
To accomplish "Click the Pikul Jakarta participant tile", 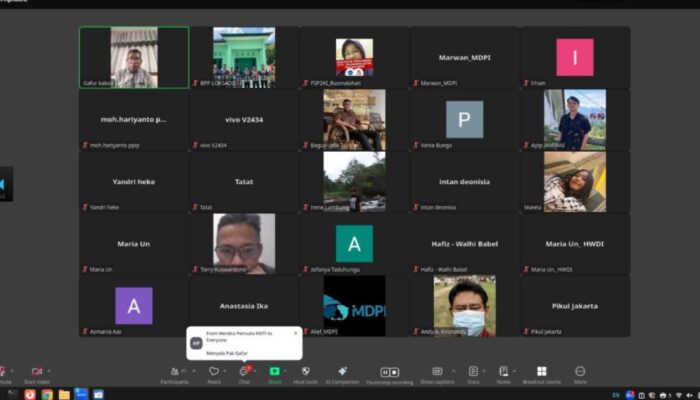I will click(575, 305).
